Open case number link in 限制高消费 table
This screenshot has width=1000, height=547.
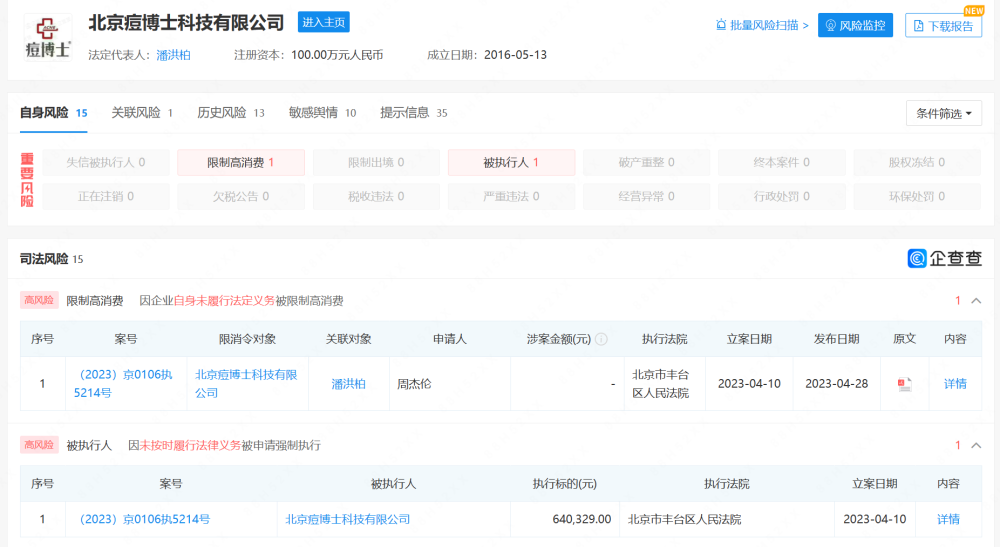pyautogui.click(x=123, y=384)
